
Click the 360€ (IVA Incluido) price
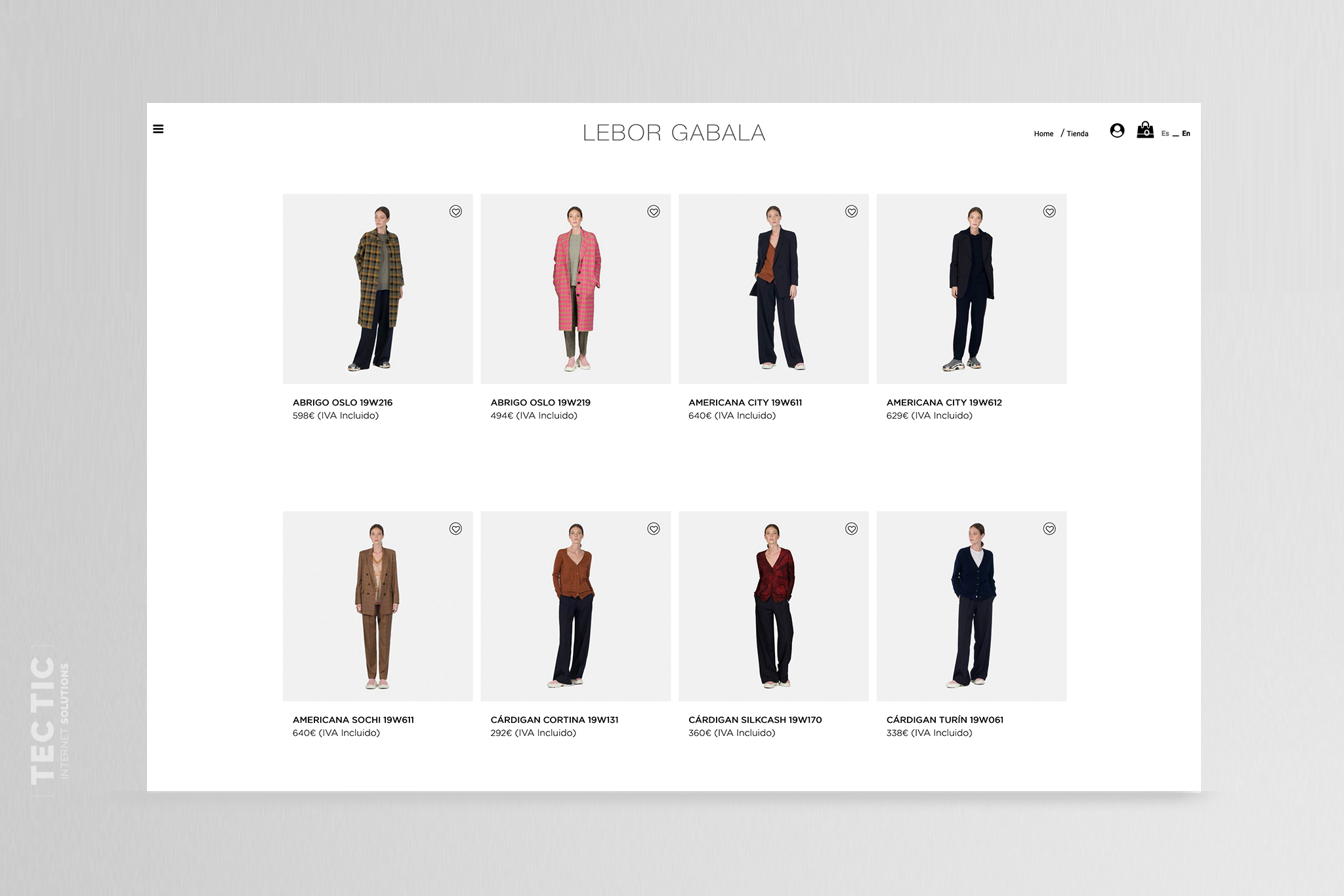[732, 733]
